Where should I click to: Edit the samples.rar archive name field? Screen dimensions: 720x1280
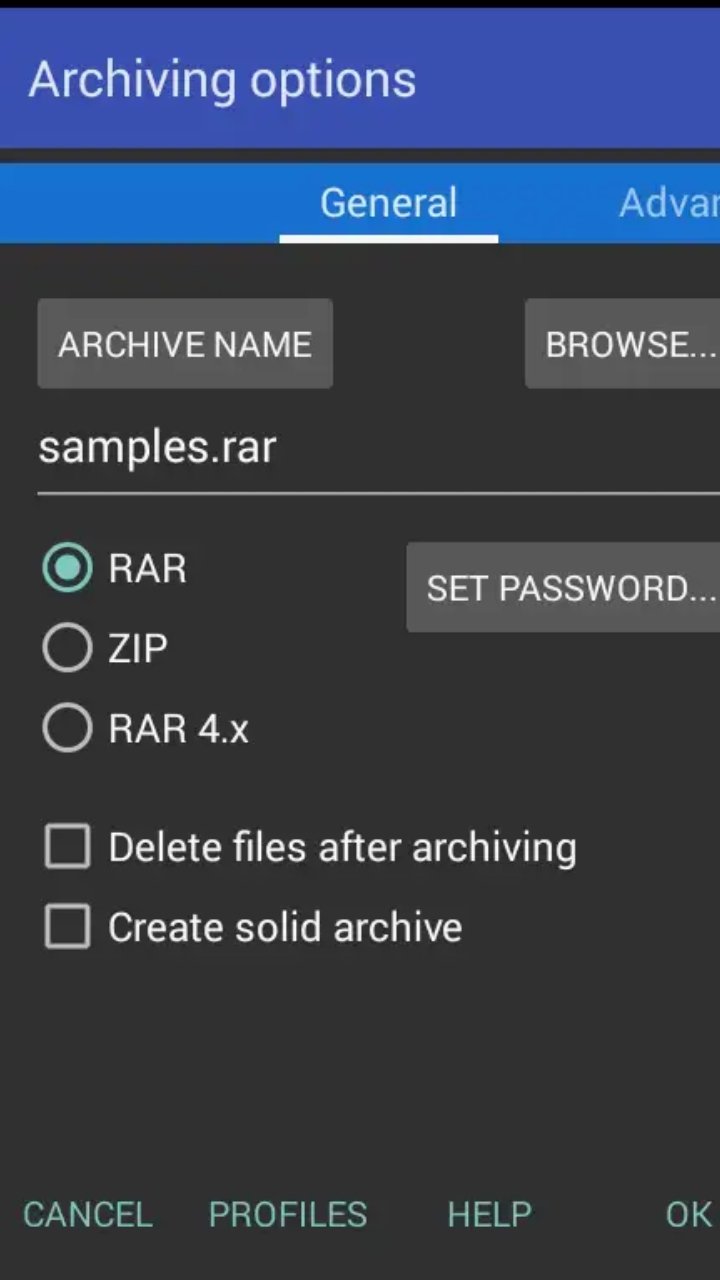[x=378, y=450]
